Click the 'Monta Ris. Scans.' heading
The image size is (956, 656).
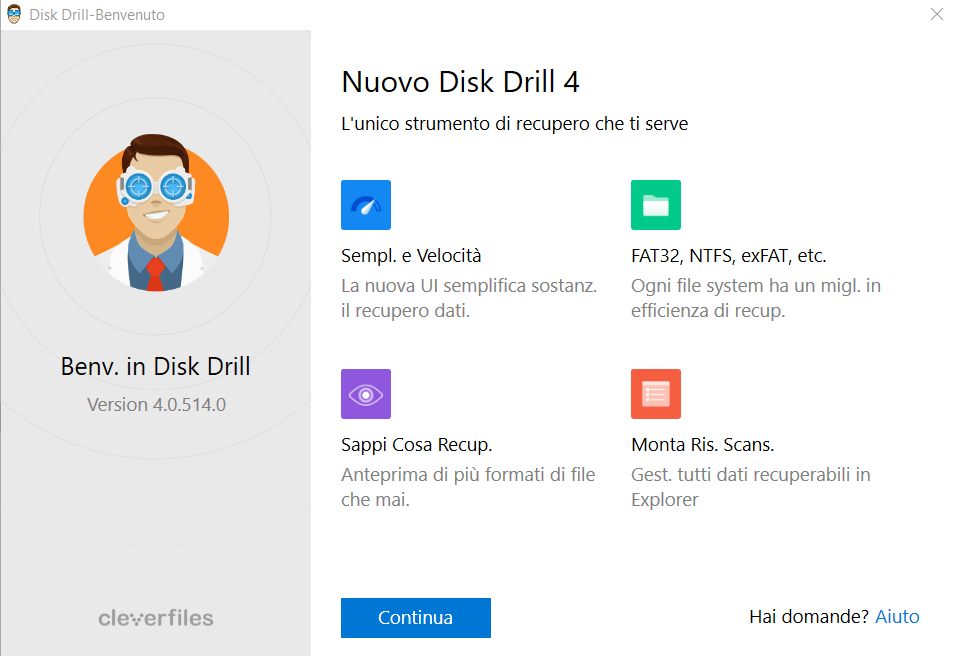point(702,444)
